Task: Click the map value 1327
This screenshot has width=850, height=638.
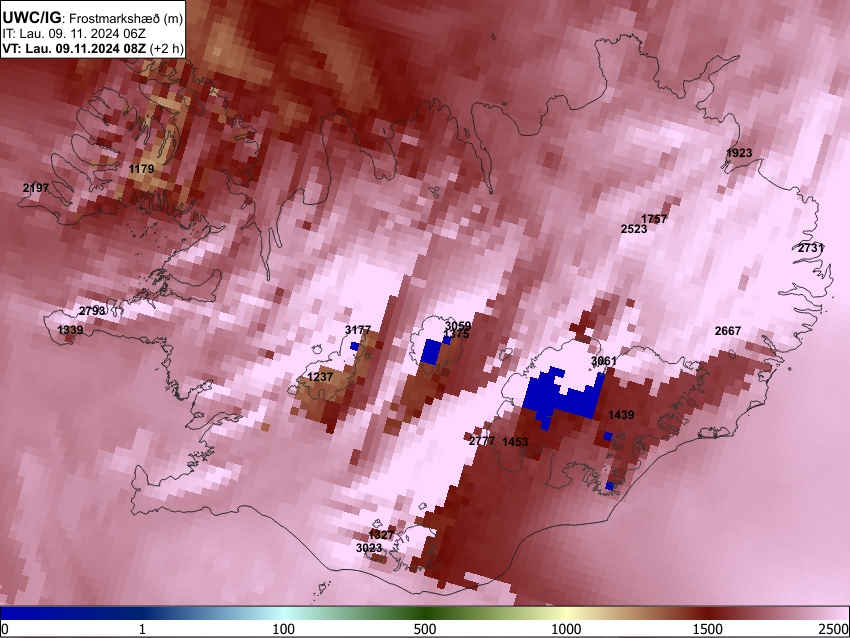Action: pyautogui.click(x=382, y=534)
